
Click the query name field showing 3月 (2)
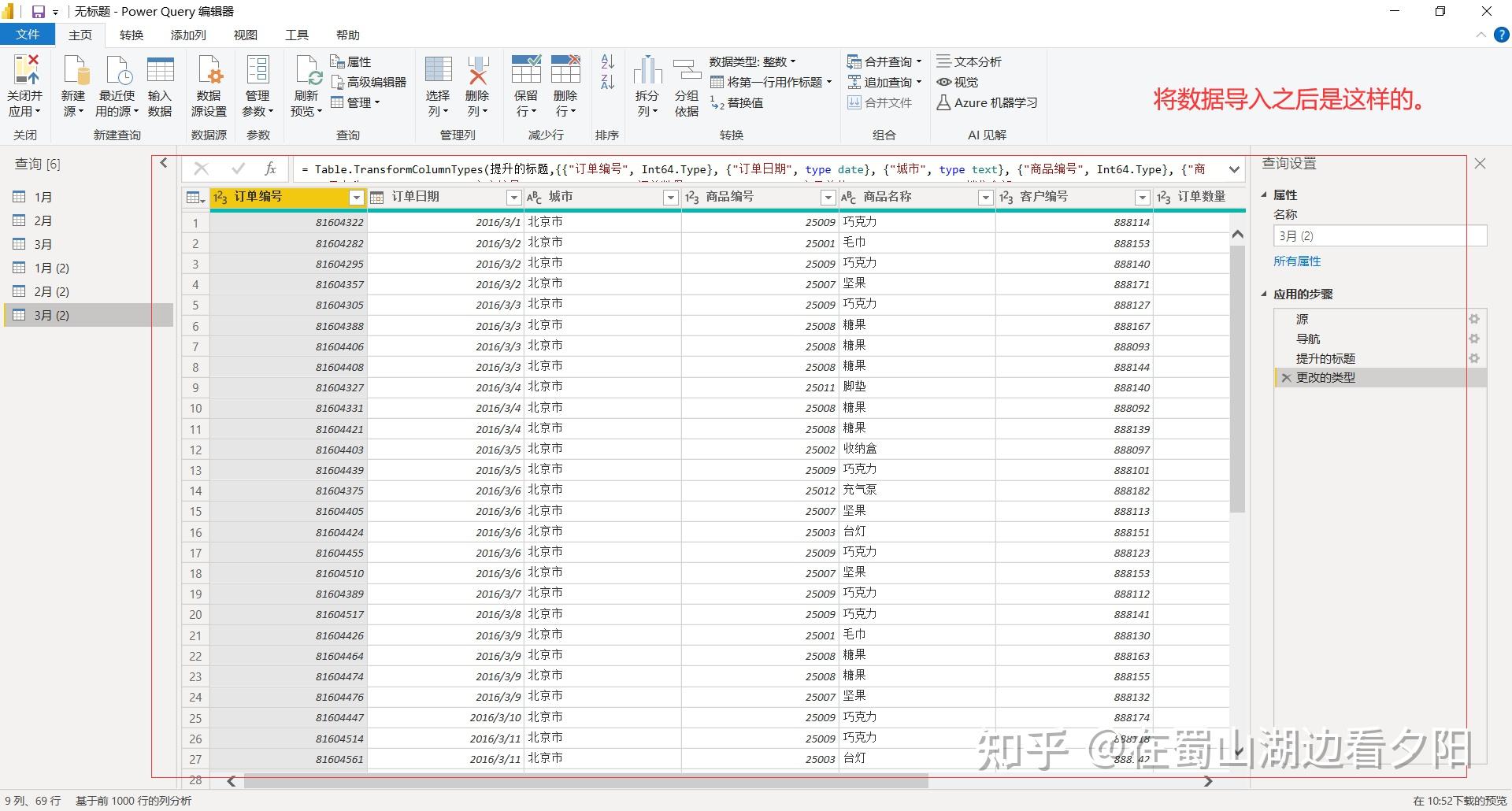tap(1380, 236)
